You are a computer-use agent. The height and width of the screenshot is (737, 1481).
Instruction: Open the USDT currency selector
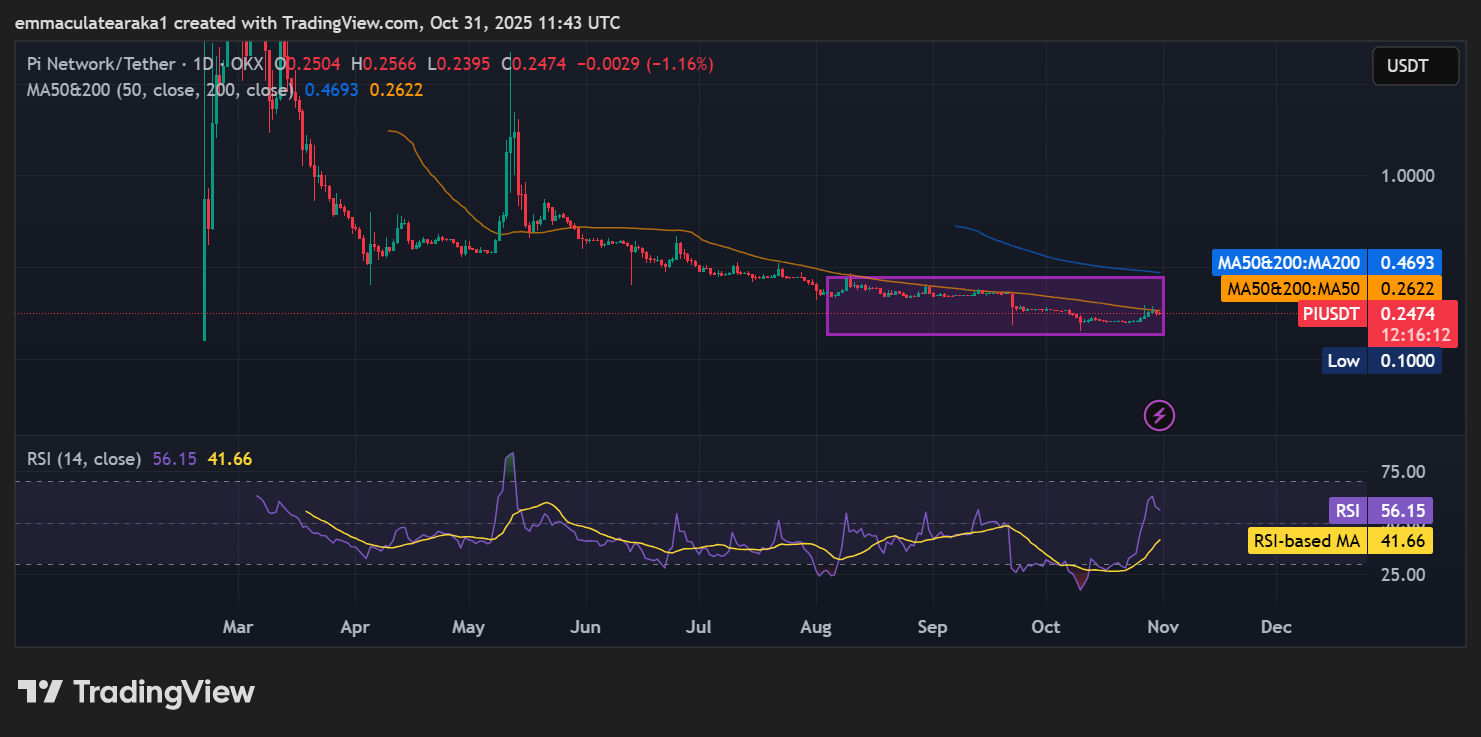(x=1415, y=65)
